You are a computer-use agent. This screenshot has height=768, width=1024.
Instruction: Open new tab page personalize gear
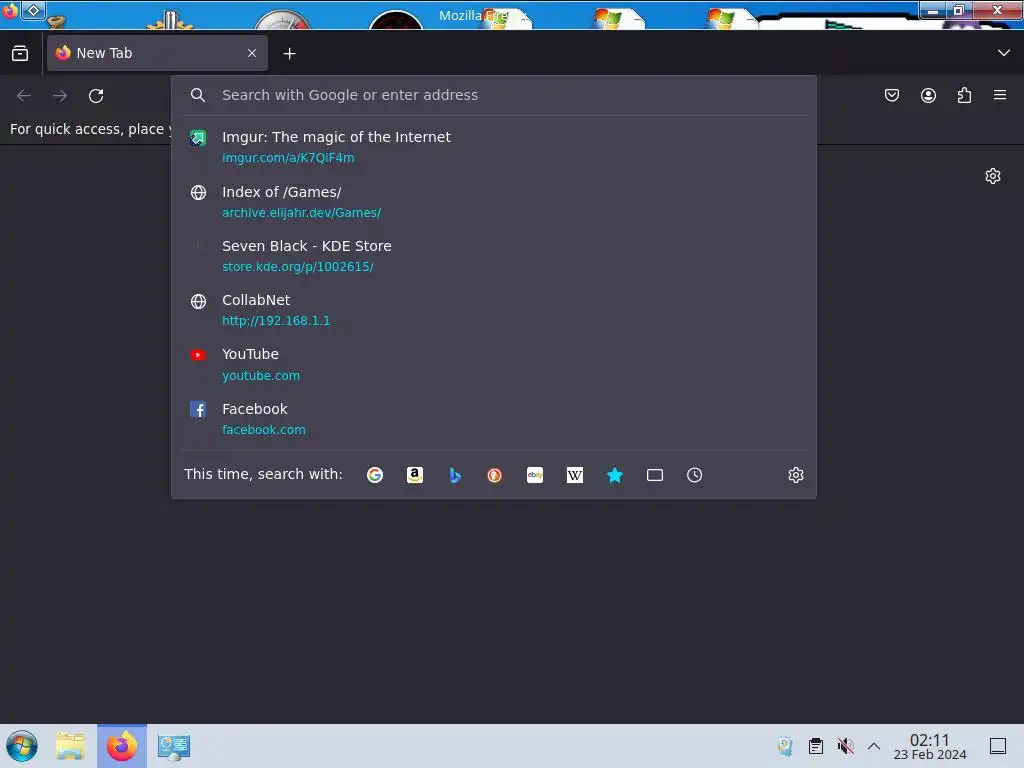pyautogui.click(x=993, y=176)
